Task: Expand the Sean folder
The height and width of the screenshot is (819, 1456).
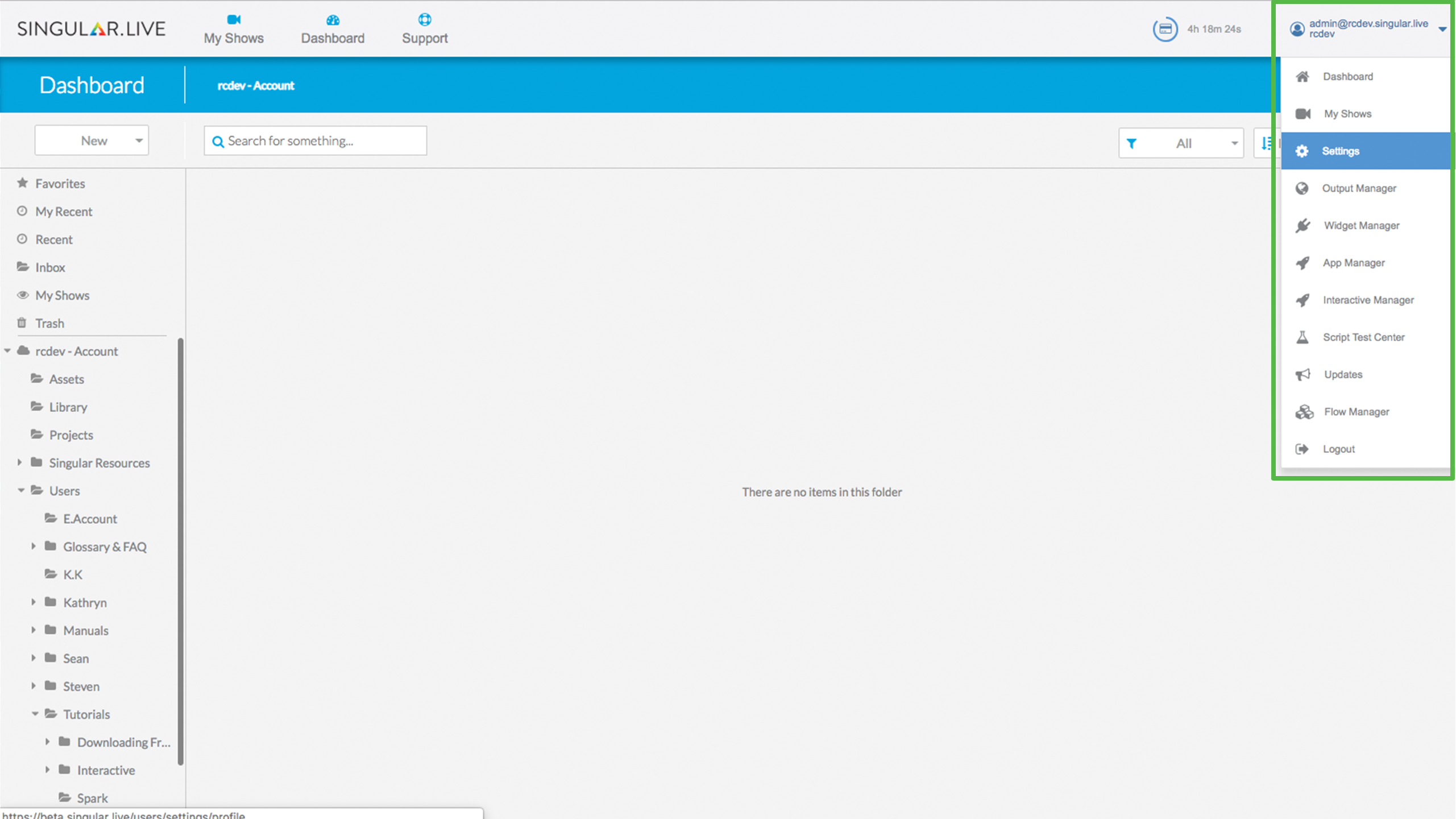Action: tap(34, 657)
